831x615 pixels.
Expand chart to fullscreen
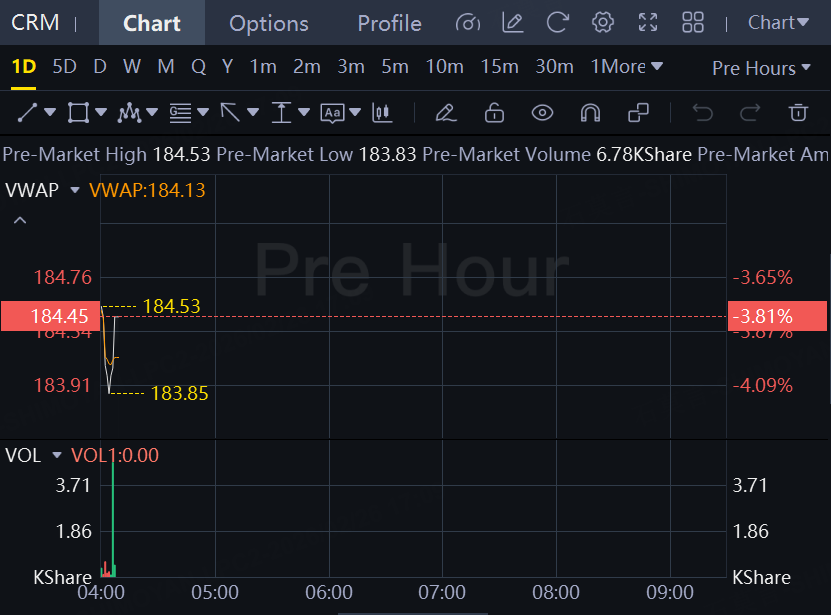pyautogui.click(x=648, y=23)
